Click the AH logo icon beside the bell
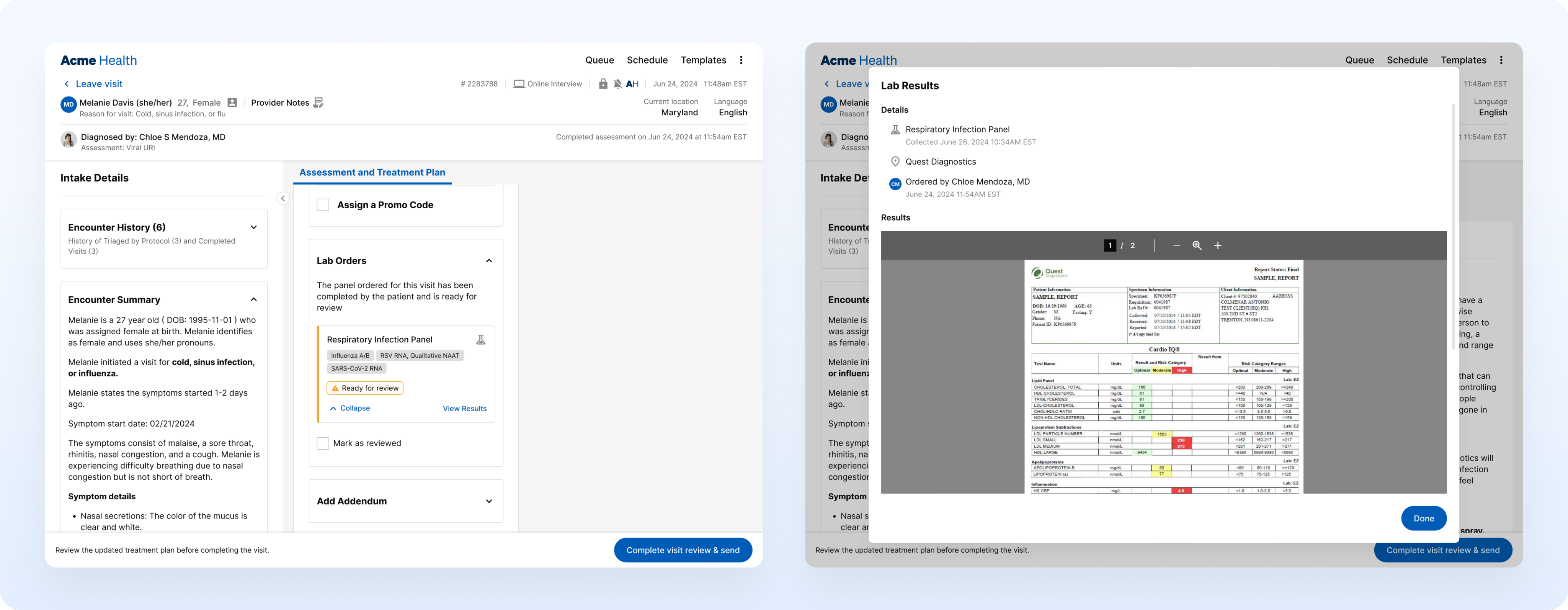This screenshot has height=610, width=1568. click(632, 84)
